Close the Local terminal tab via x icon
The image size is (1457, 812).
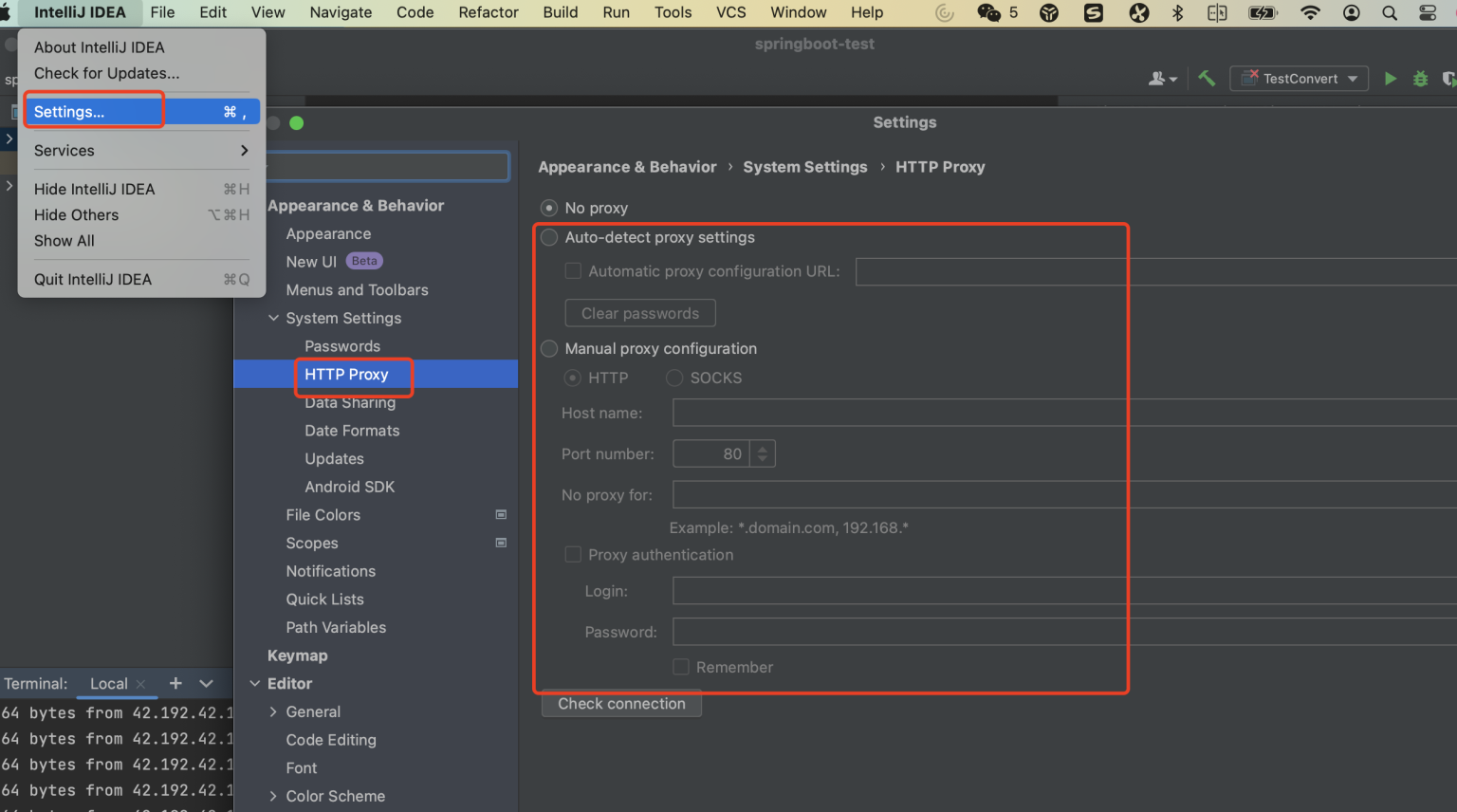tap(141, 684)
